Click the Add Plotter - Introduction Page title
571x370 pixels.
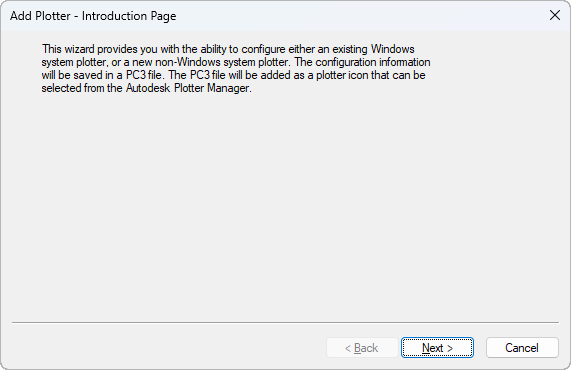tap(93, 16)
